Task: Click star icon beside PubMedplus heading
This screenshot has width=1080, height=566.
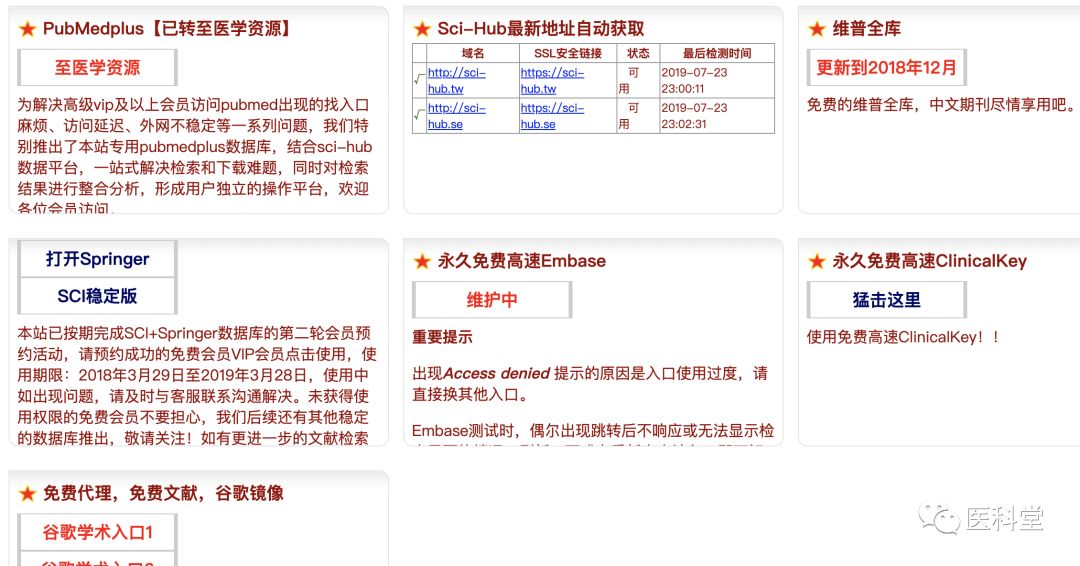Action: pyautogui.click(x=28, y=29)
